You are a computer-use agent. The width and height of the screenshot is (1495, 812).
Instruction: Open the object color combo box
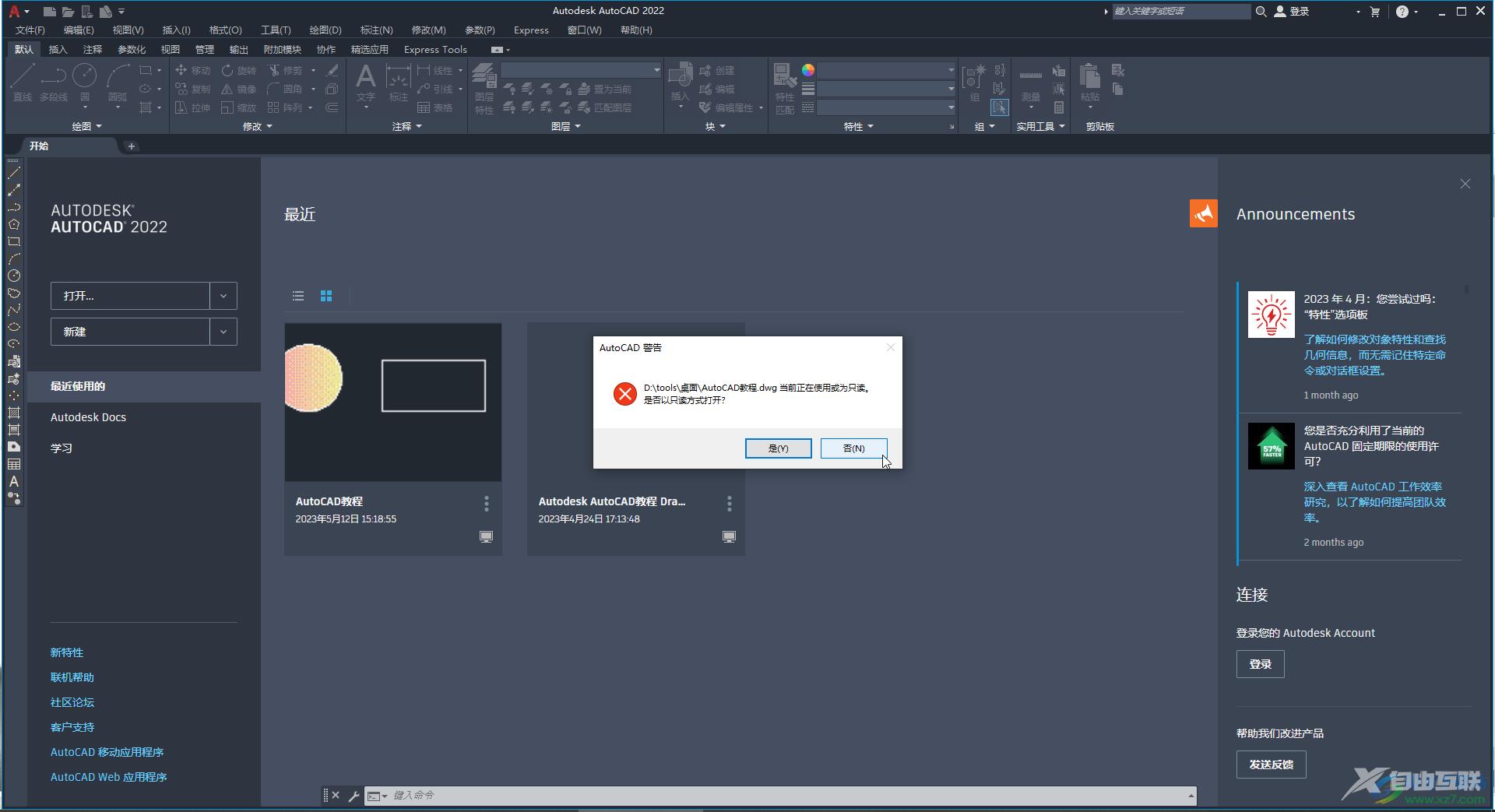point(886,70)
